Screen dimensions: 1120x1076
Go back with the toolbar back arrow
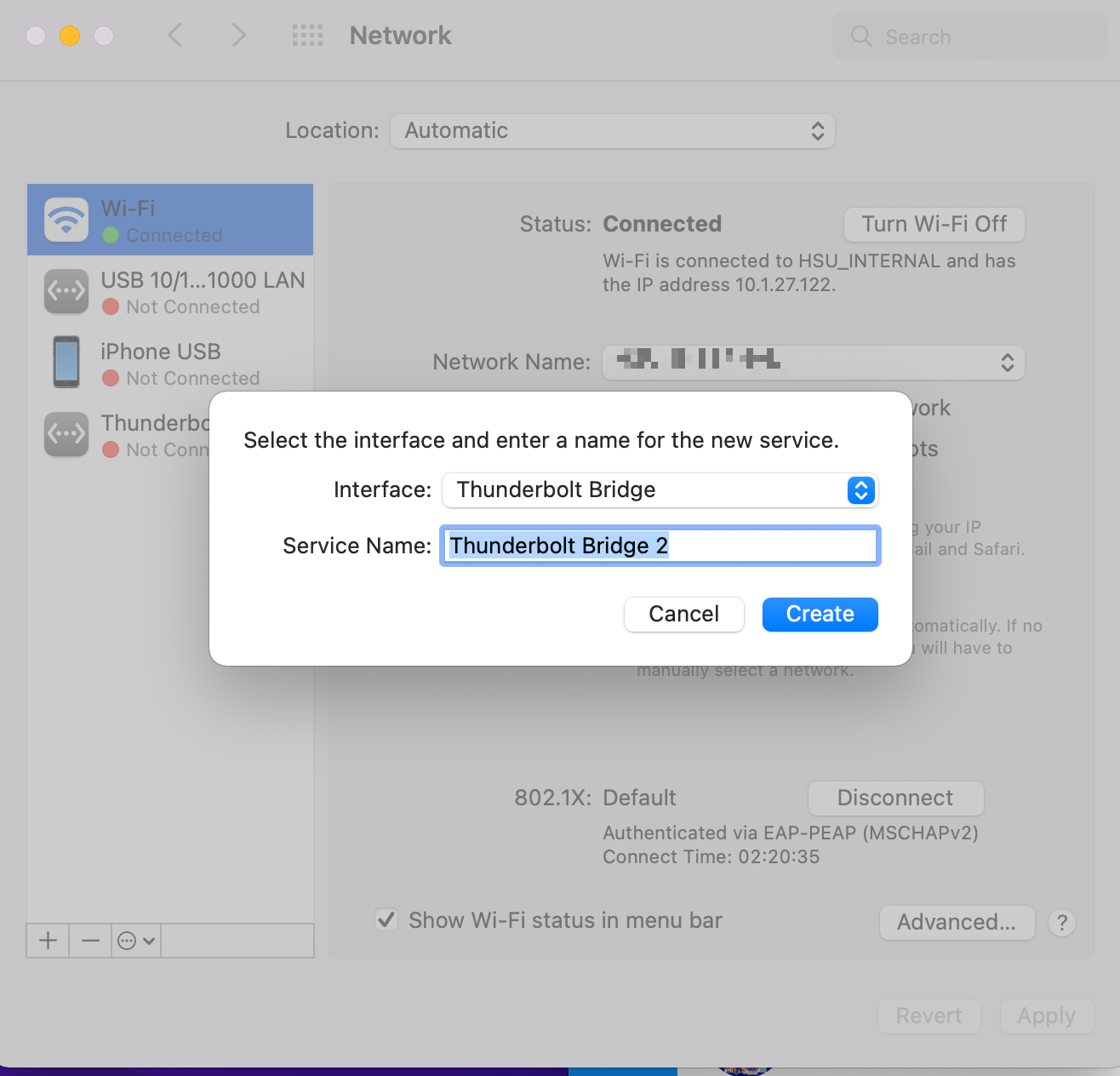[175, 36]
